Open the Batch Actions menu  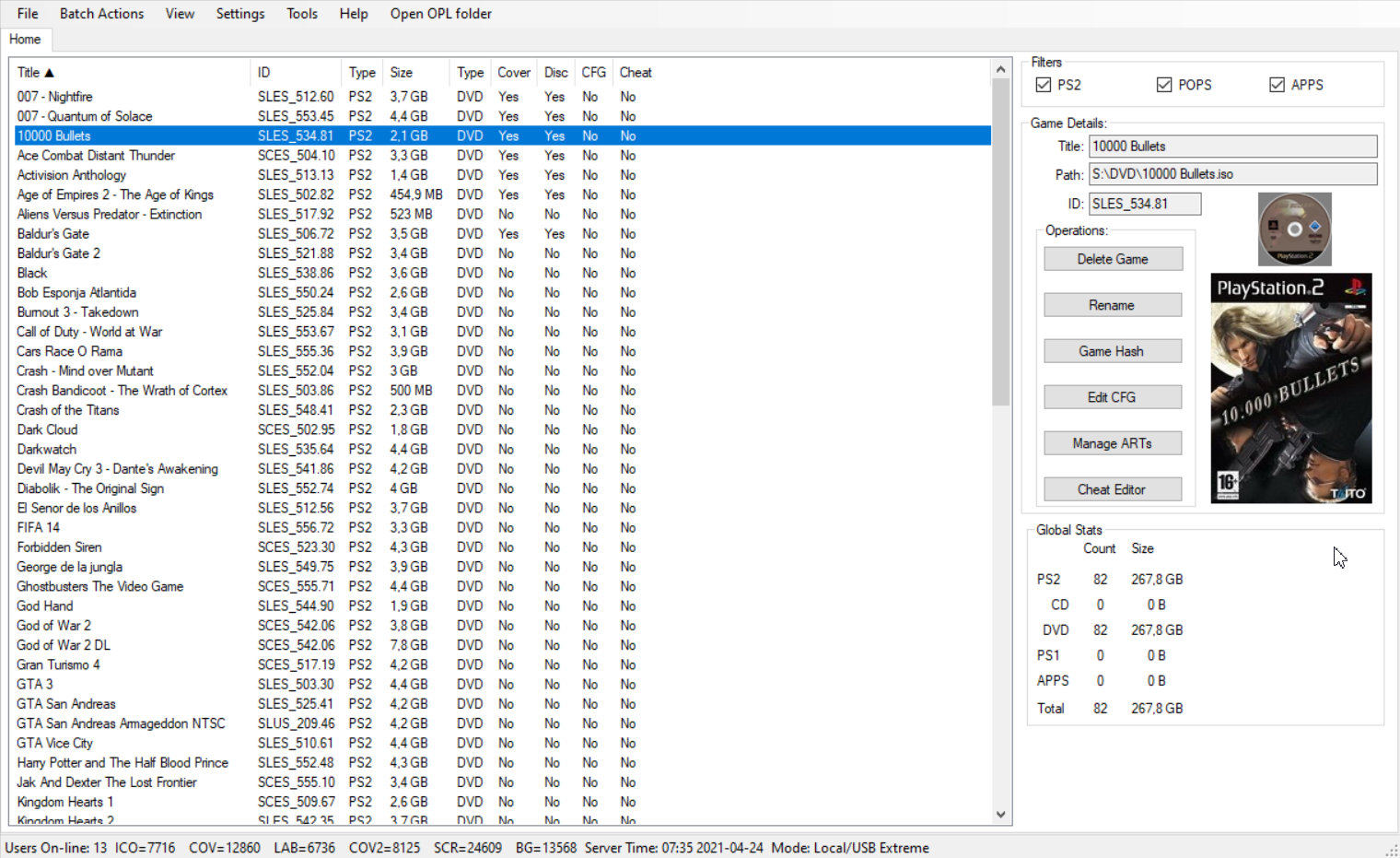click(101, 14)
